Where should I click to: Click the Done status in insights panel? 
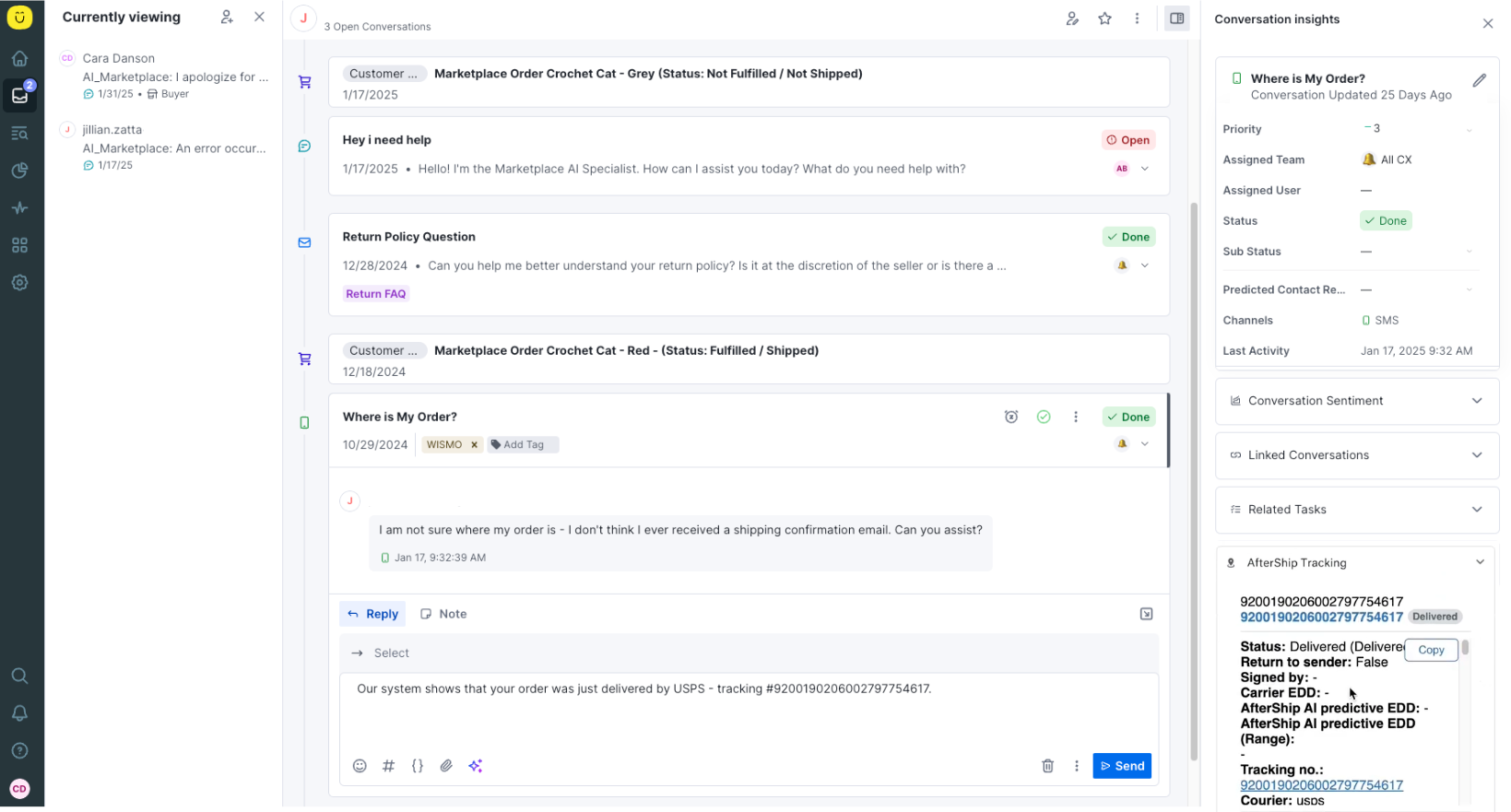[x=1386, y=221]
